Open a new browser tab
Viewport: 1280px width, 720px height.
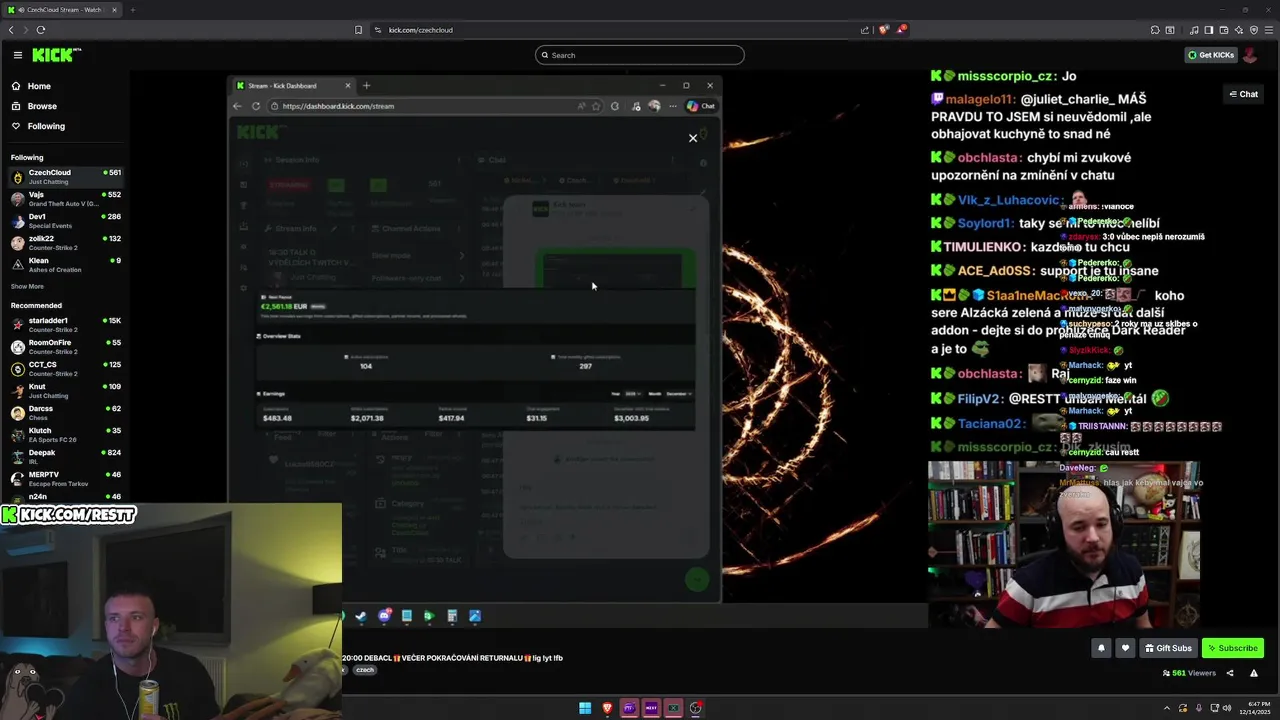click(x=132, y=10)
